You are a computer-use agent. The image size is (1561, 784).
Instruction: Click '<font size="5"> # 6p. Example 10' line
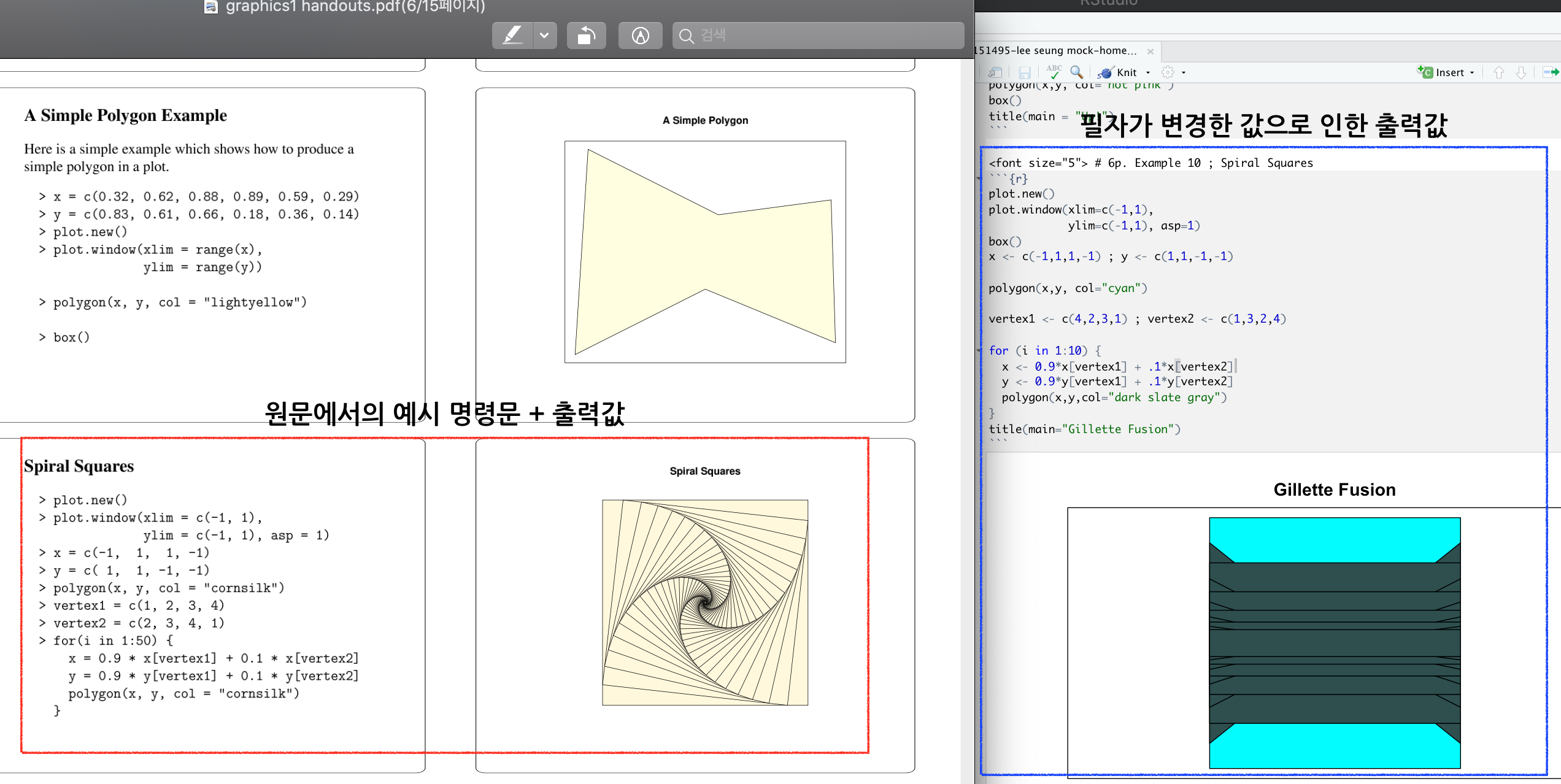coord(1151,163)
